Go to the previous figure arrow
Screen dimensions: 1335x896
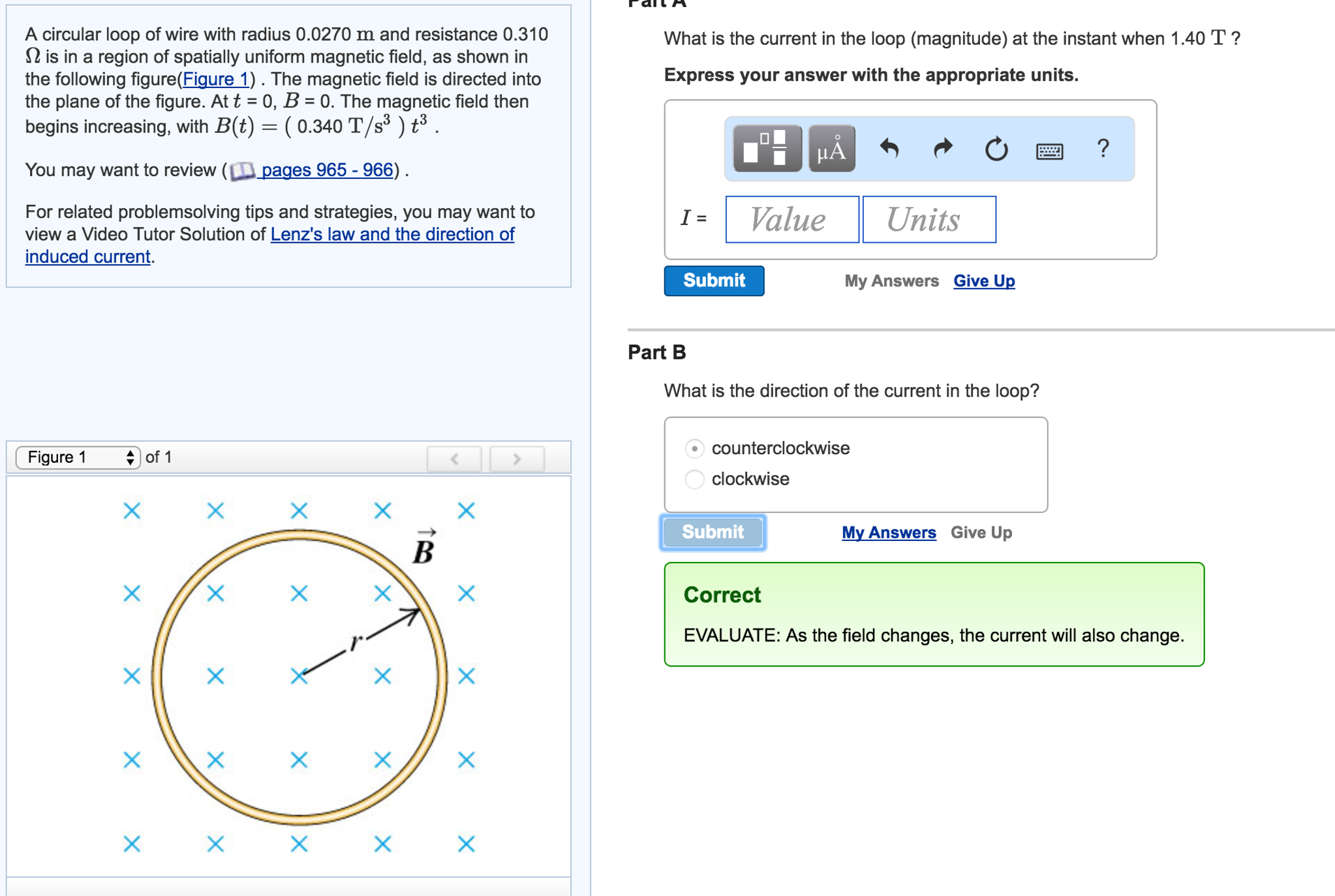coord(455,459)
